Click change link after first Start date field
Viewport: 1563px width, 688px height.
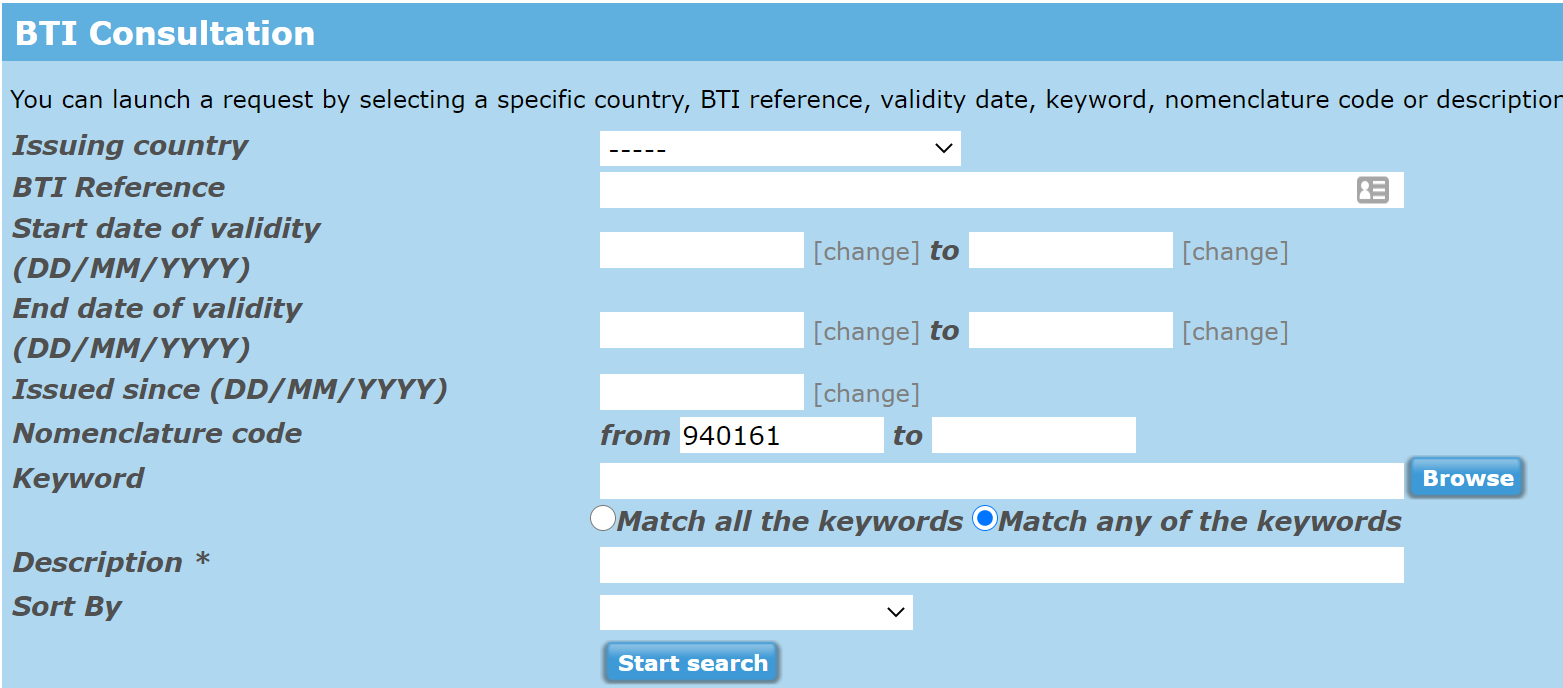click(866, 251)
